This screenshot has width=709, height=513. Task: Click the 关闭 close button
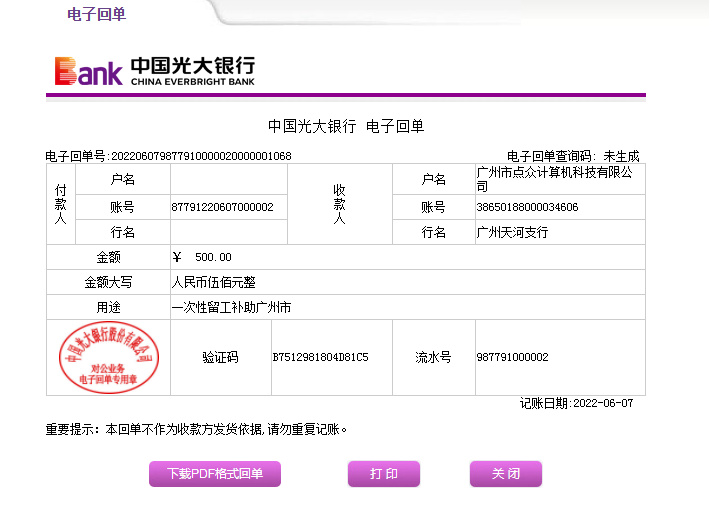(506, 474)
